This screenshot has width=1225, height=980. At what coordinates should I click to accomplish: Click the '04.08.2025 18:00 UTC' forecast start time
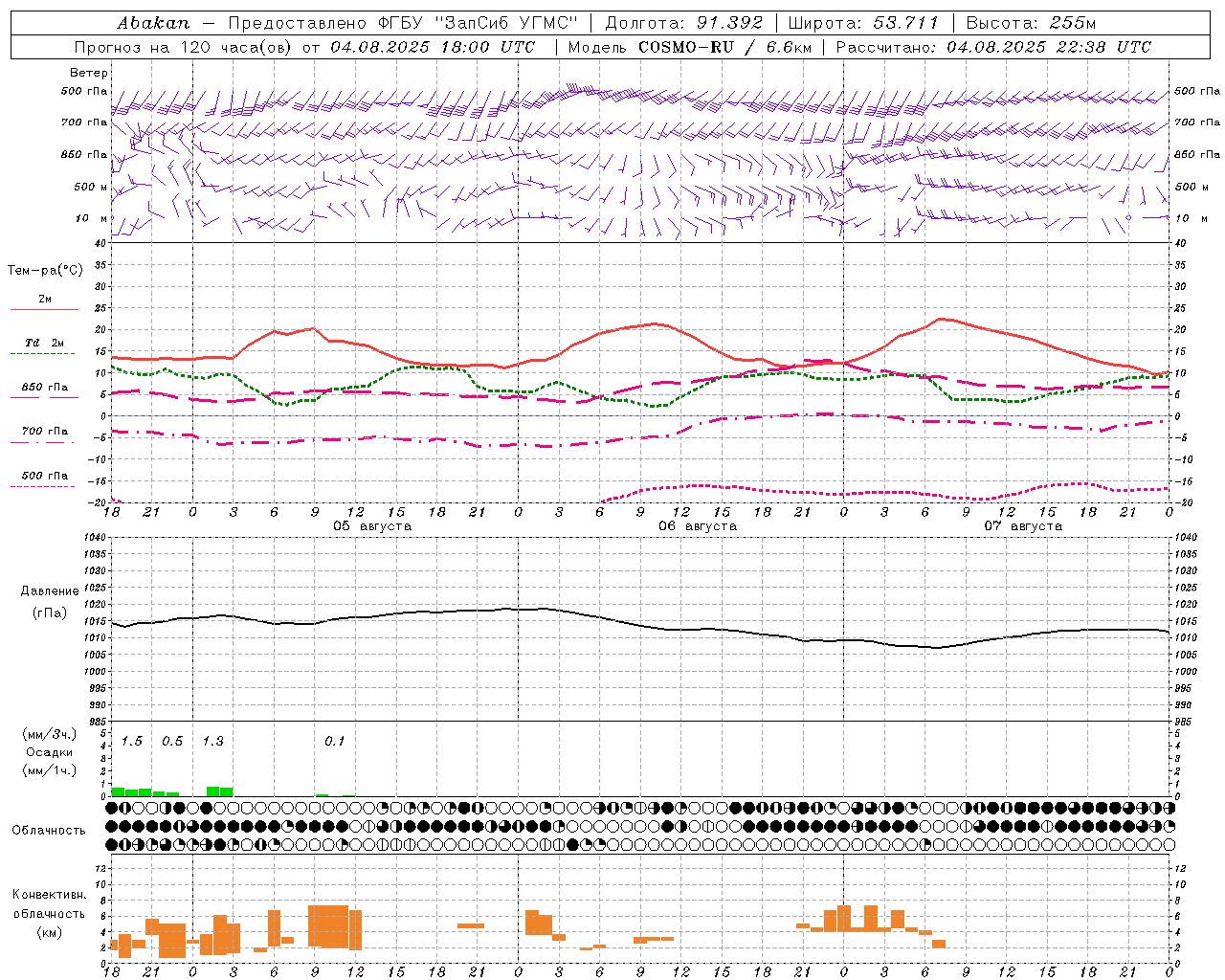(x=433, y=47)
